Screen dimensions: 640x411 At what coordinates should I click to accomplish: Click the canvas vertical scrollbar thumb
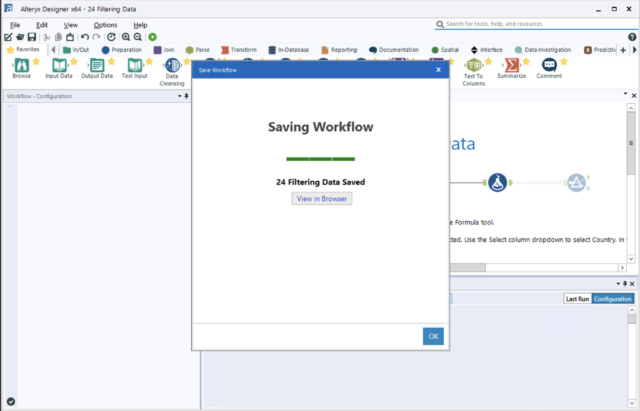[631, 143]
